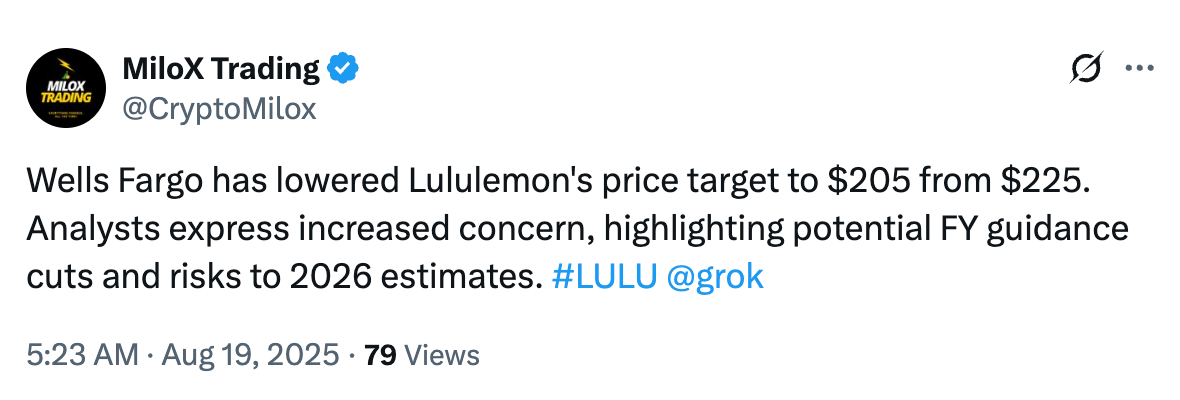
Task: Click the "FY guidance" phrase in post
Action: [1042, 229]
